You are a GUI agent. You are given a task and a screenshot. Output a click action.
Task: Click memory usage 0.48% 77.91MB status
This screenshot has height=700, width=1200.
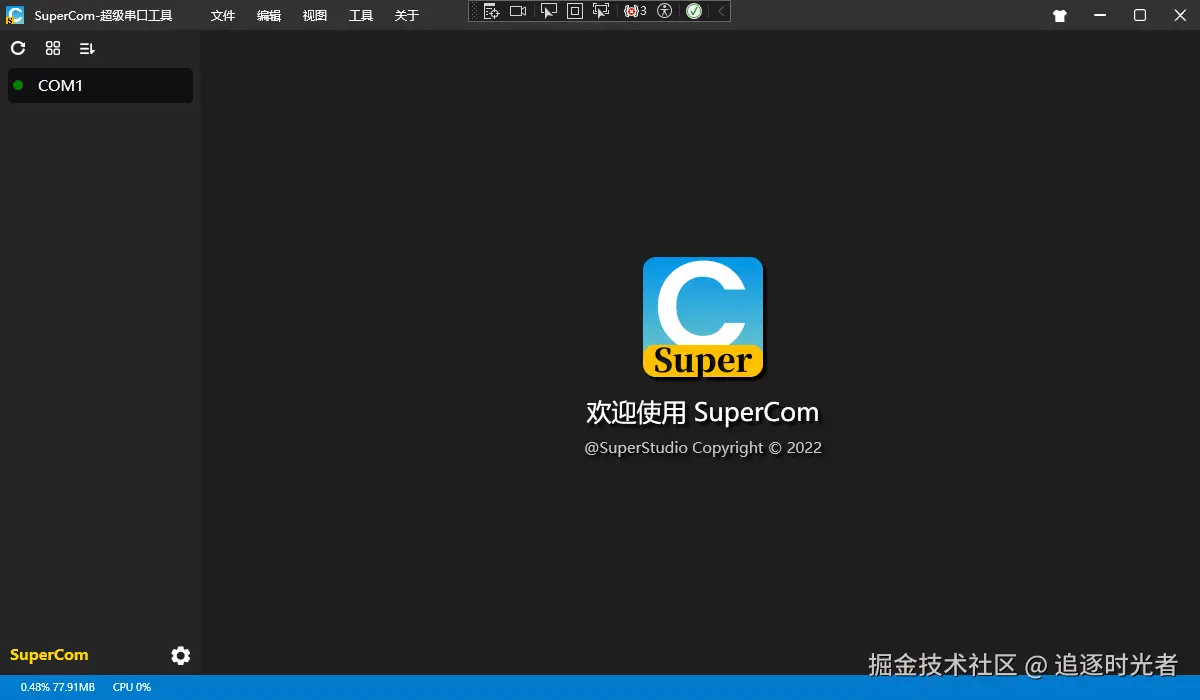tap(58, 688)
